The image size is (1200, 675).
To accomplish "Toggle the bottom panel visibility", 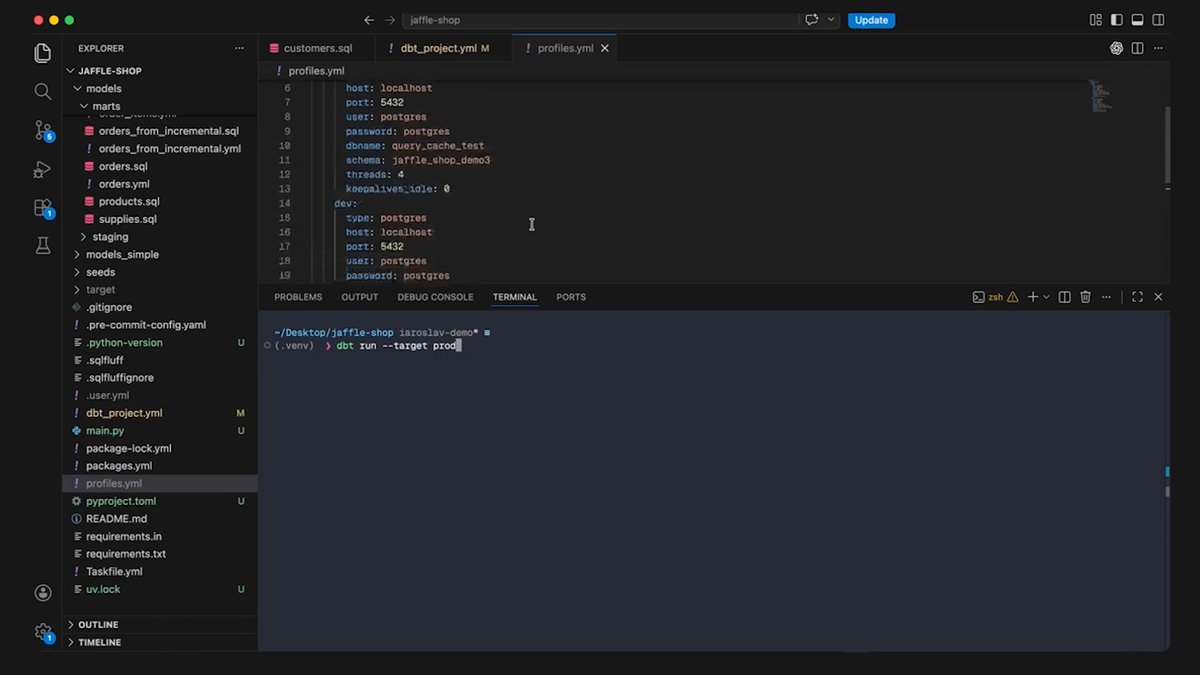I will point(1139,20).
